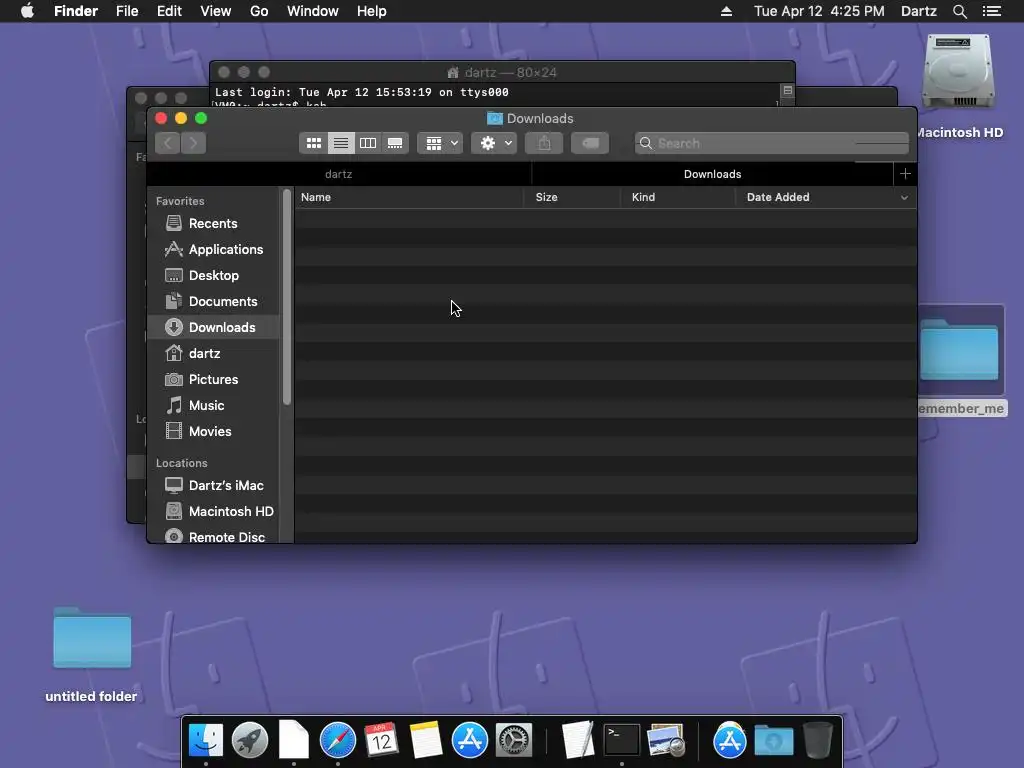This screenshot has height=768, width=1024.
Task: Click the eject icon in menu bar
Action: click(726, 11)
